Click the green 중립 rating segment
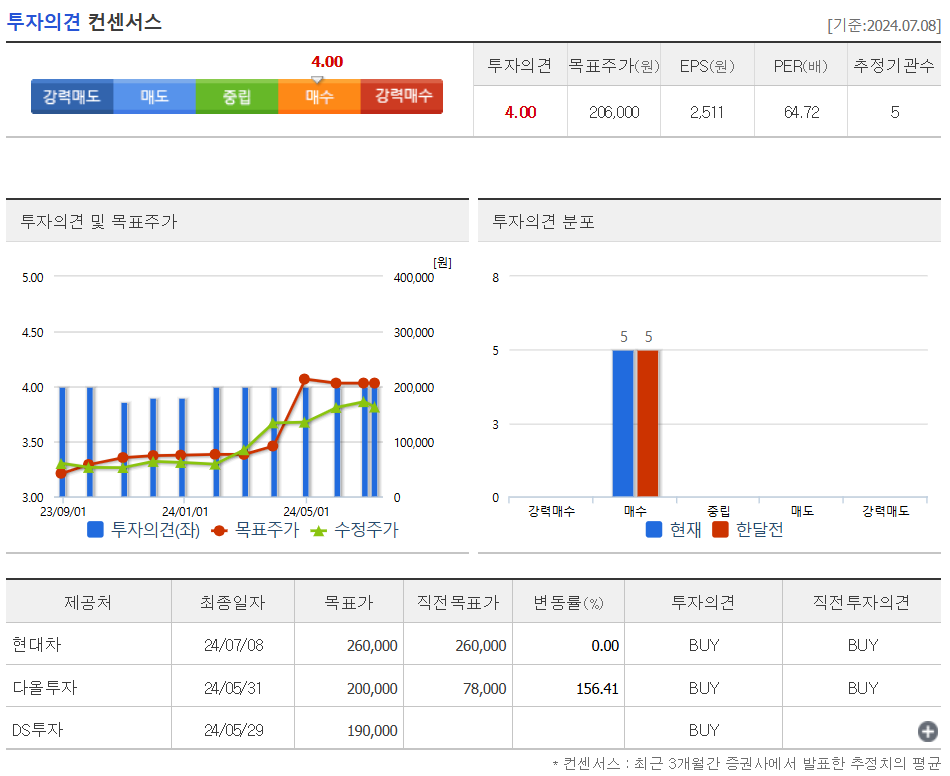 [237, 96]
